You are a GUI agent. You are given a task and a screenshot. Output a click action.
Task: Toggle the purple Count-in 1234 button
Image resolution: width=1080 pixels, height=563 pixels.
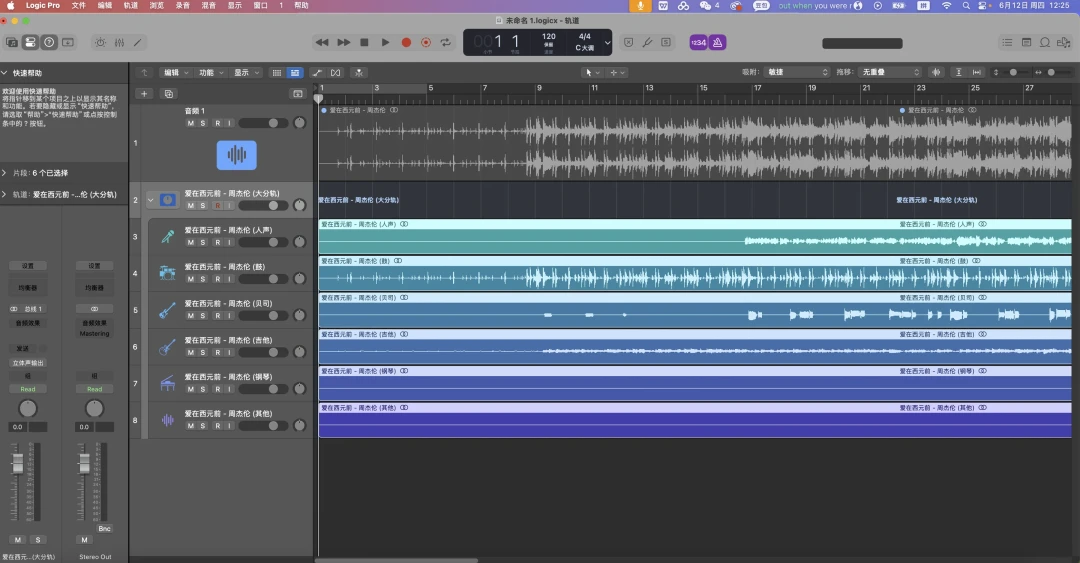point(698,43)
